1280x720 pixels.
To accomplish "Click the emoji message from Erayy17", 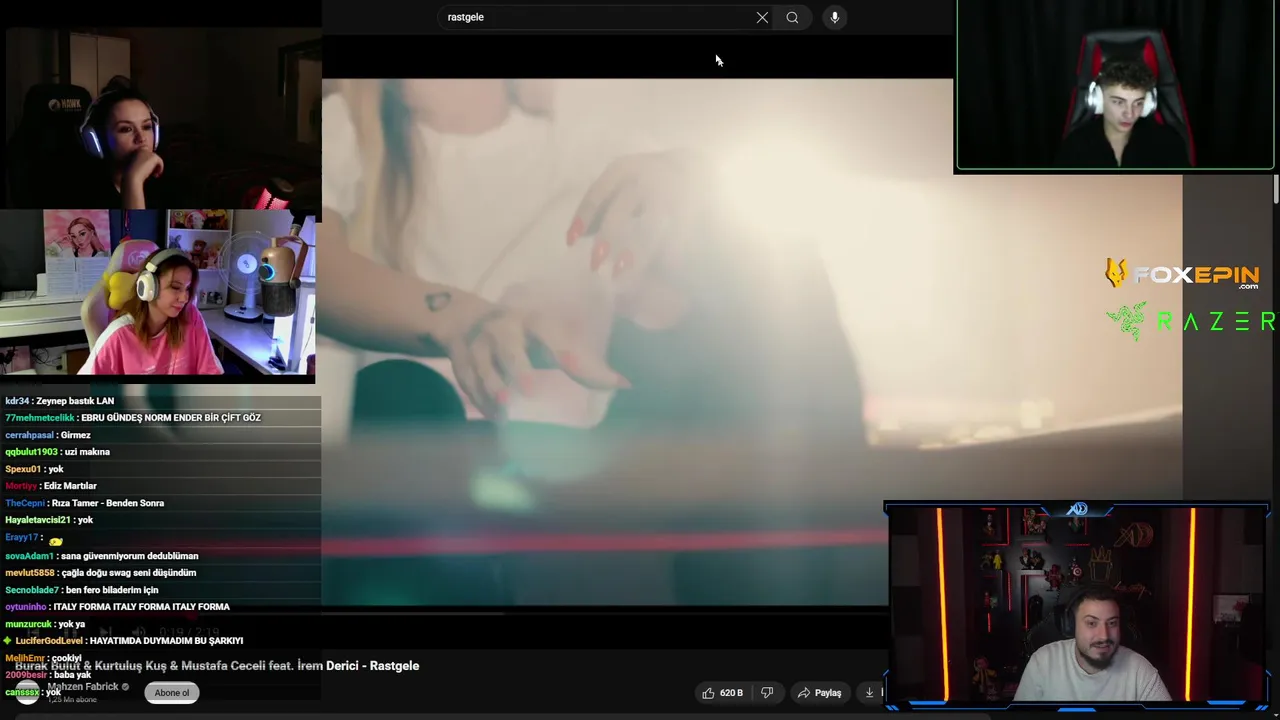I will click(x=55, y=540).
